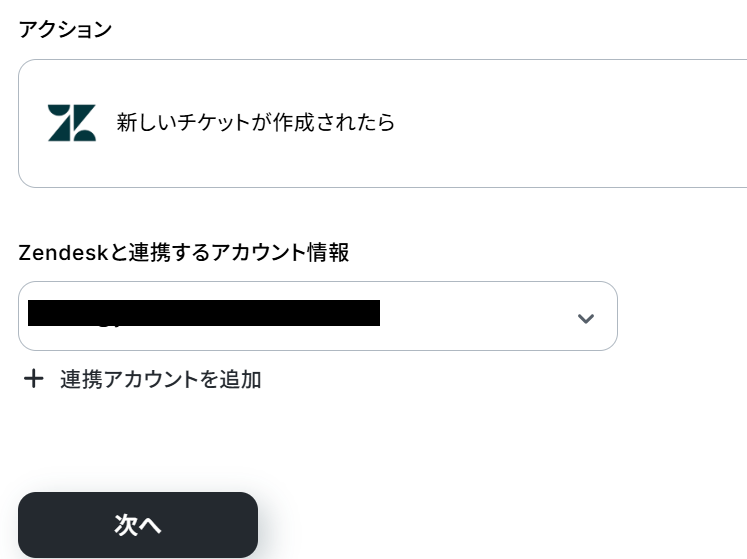Click the Zendeskと連携するアカウント情報 label
This screenshot has height=559, width=747.
tap(184, 253)
